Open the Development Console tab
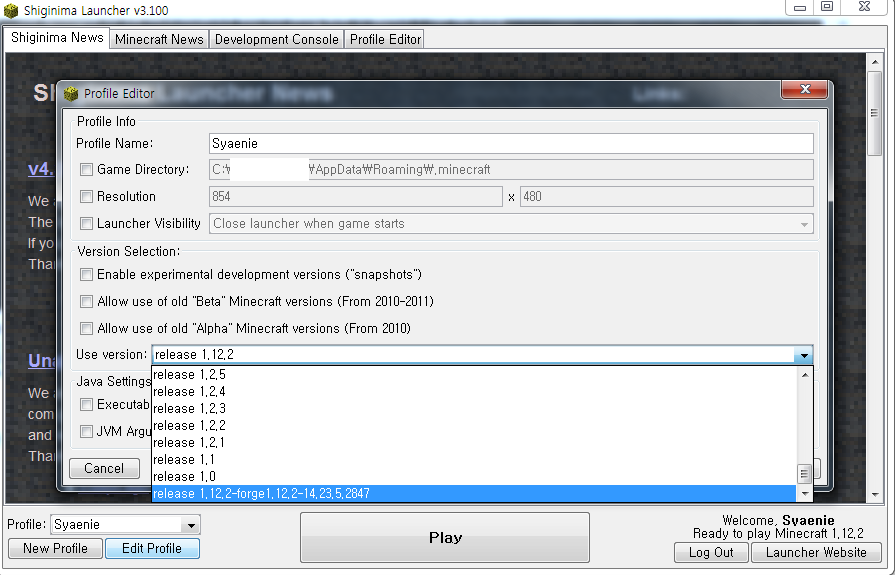 (276, 39)
